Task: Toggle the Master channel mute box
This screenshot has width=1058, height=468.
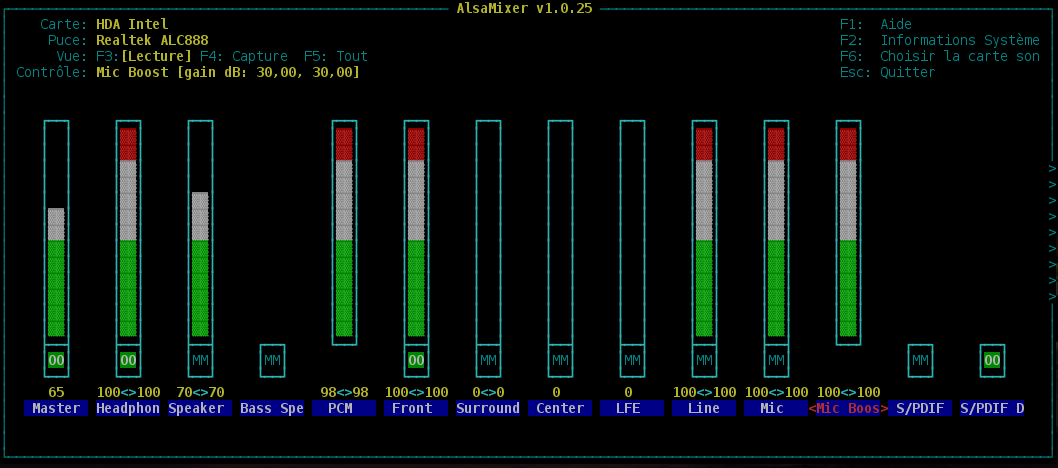Action: click(x=56, y=360)
